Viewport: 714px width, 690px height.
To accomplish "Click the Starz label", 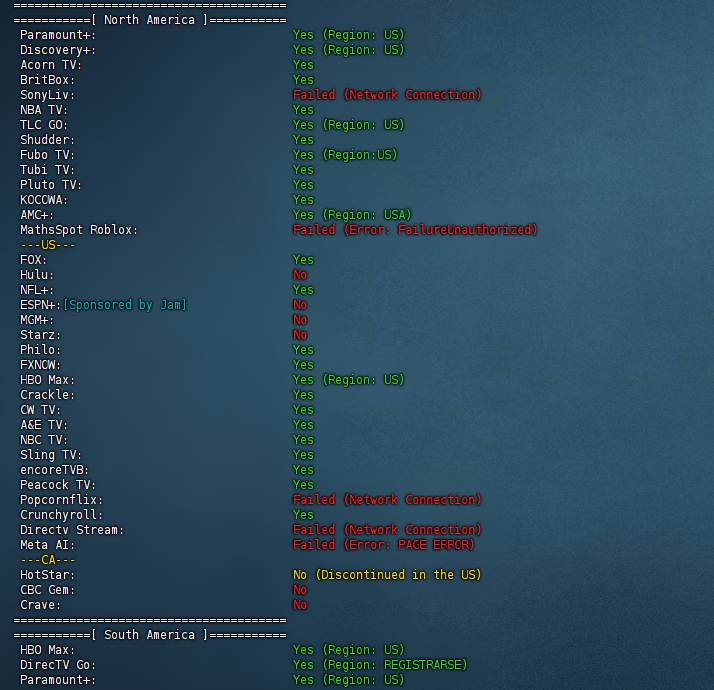I will 40,335.
